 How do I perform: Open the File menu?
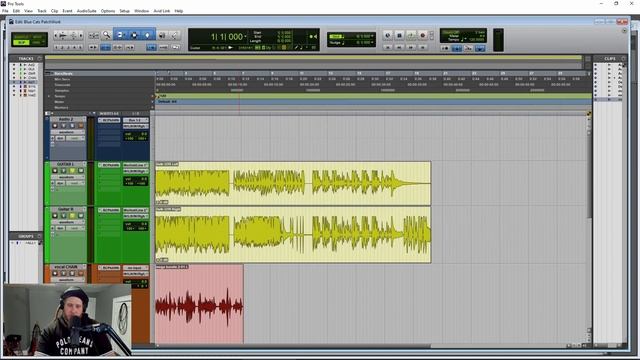click(5, 11)
